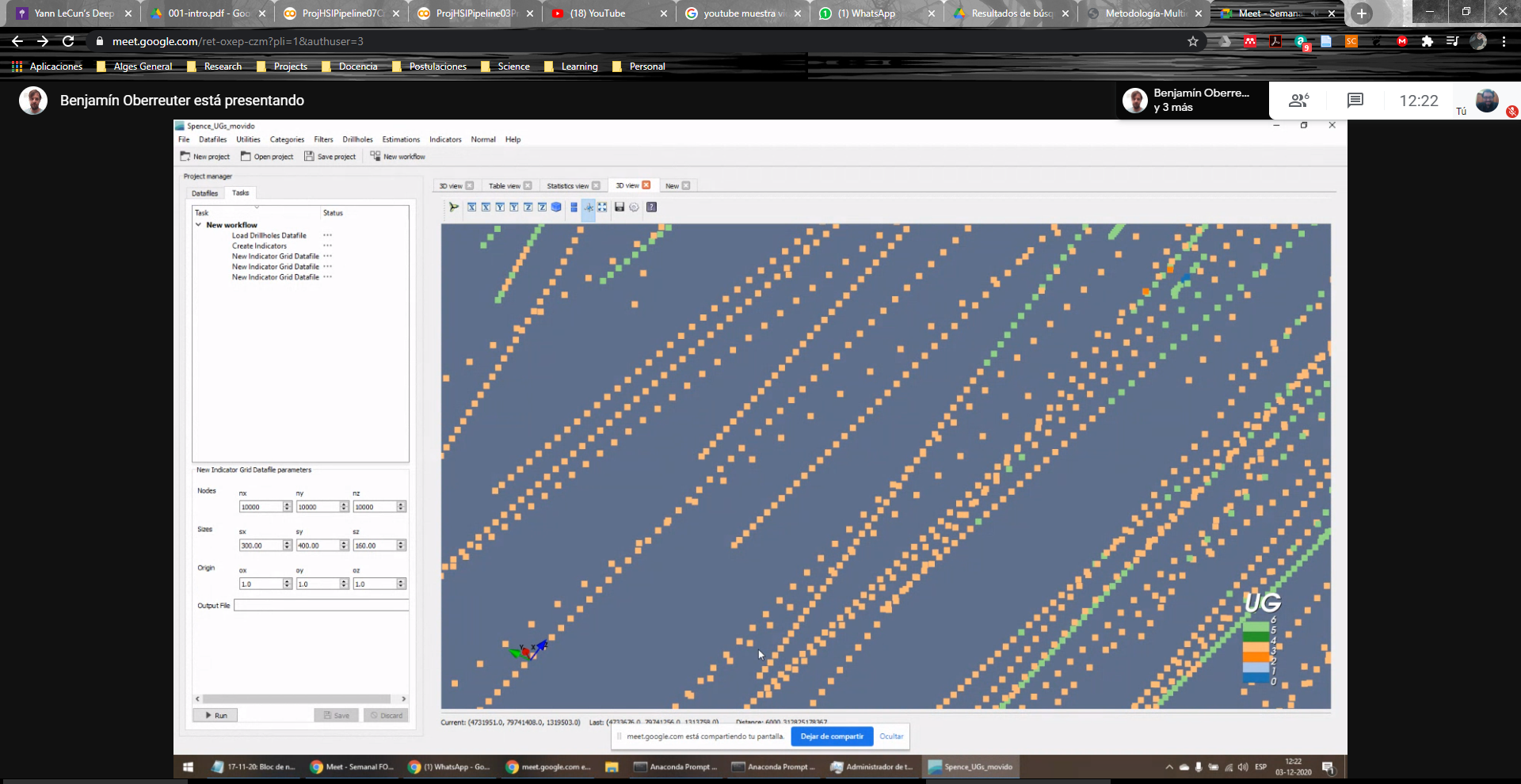Screen dimensions: 1521x784
Task: Click the Run button
Action: [215, 715]
